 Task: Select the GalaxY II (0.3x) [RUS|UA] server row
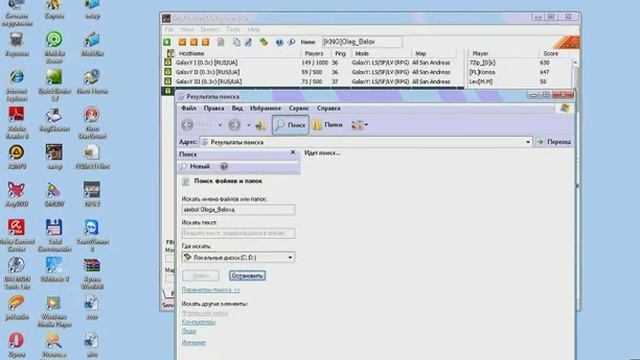313,72
